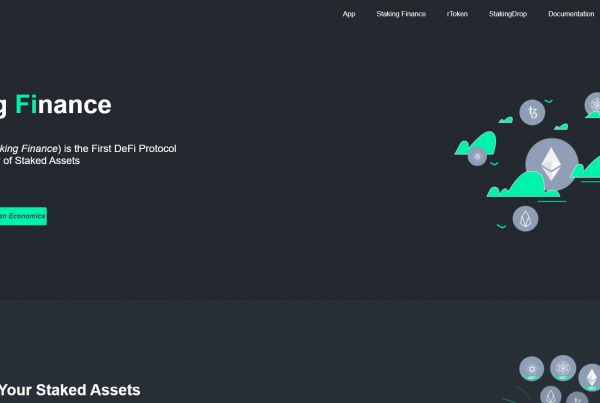
Task: Click the italic 'king Finance' text
Action: [x=30, y=148]
